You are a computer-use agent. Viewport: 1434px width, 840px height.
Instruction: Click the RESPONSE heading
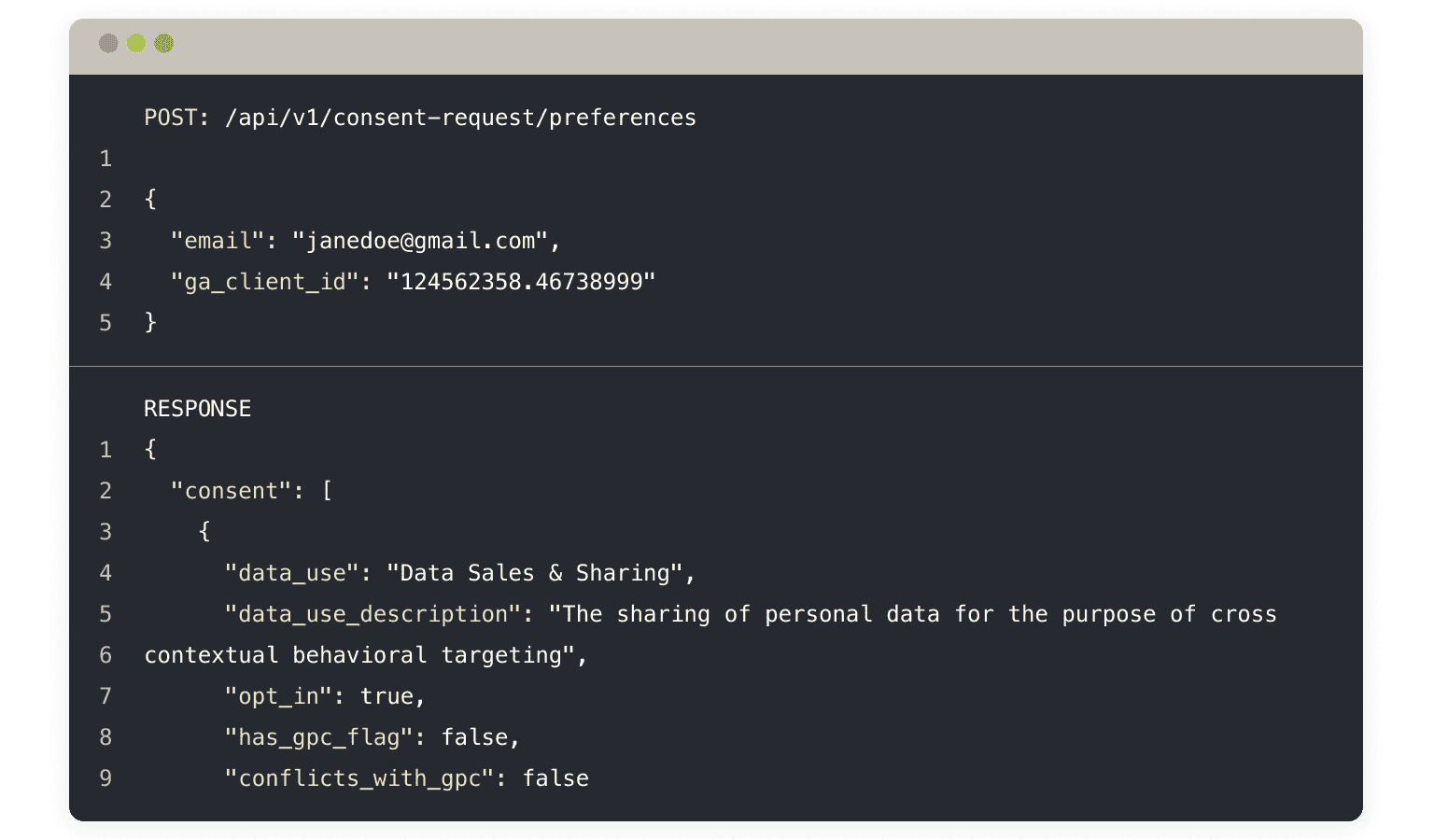[198, 409]
